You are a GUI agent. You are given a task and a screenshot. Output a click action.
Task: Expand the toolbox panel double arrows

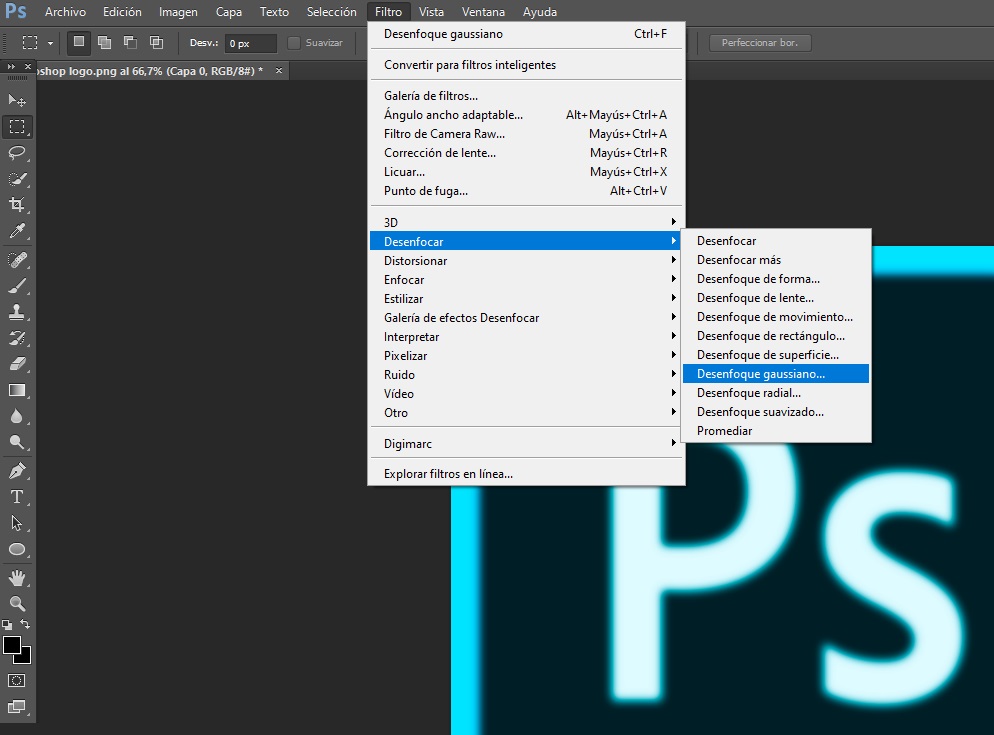11,67
